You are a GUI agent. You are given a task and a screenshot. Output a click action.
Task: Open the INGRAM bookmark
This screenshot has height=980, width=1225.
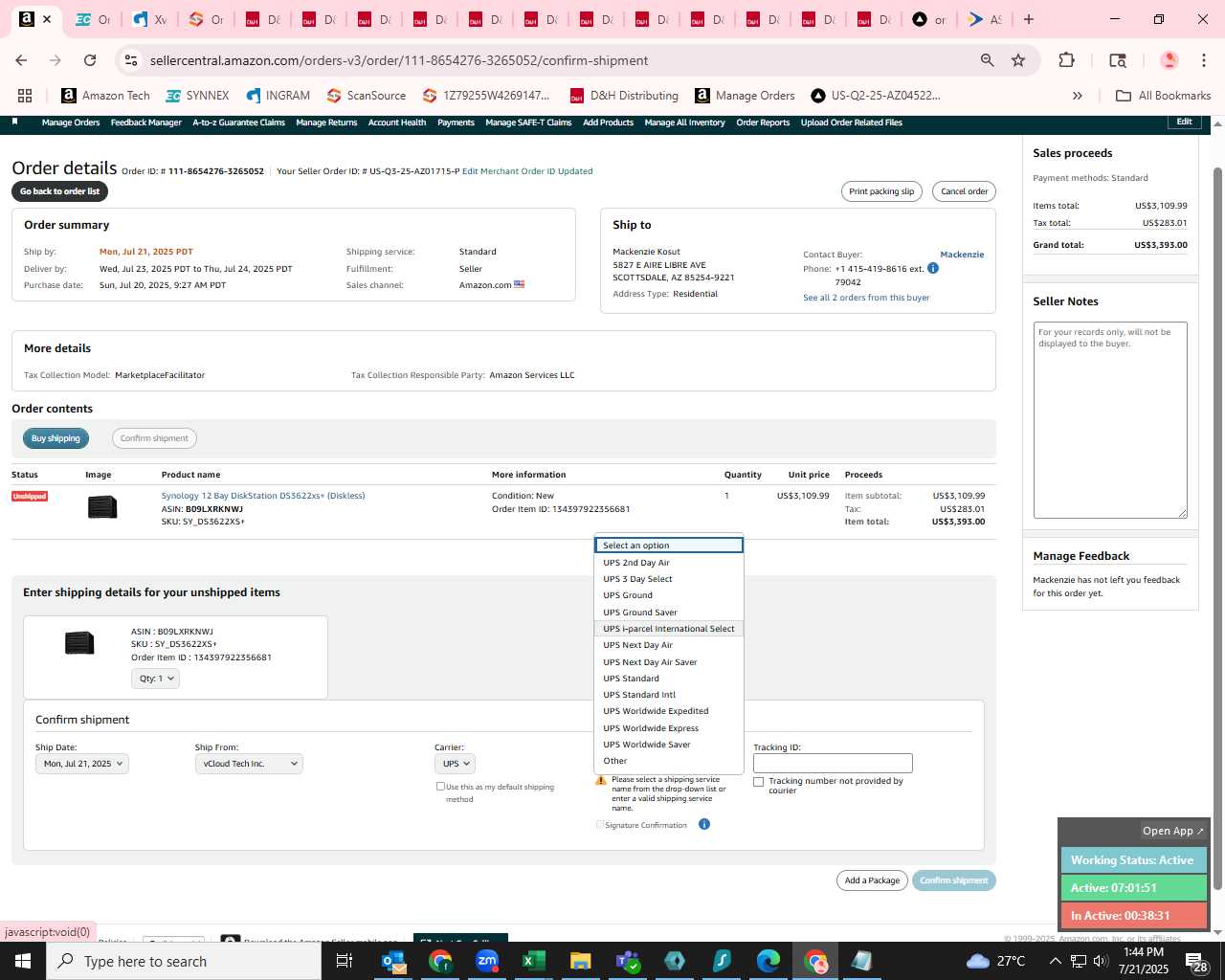point(278,96)
